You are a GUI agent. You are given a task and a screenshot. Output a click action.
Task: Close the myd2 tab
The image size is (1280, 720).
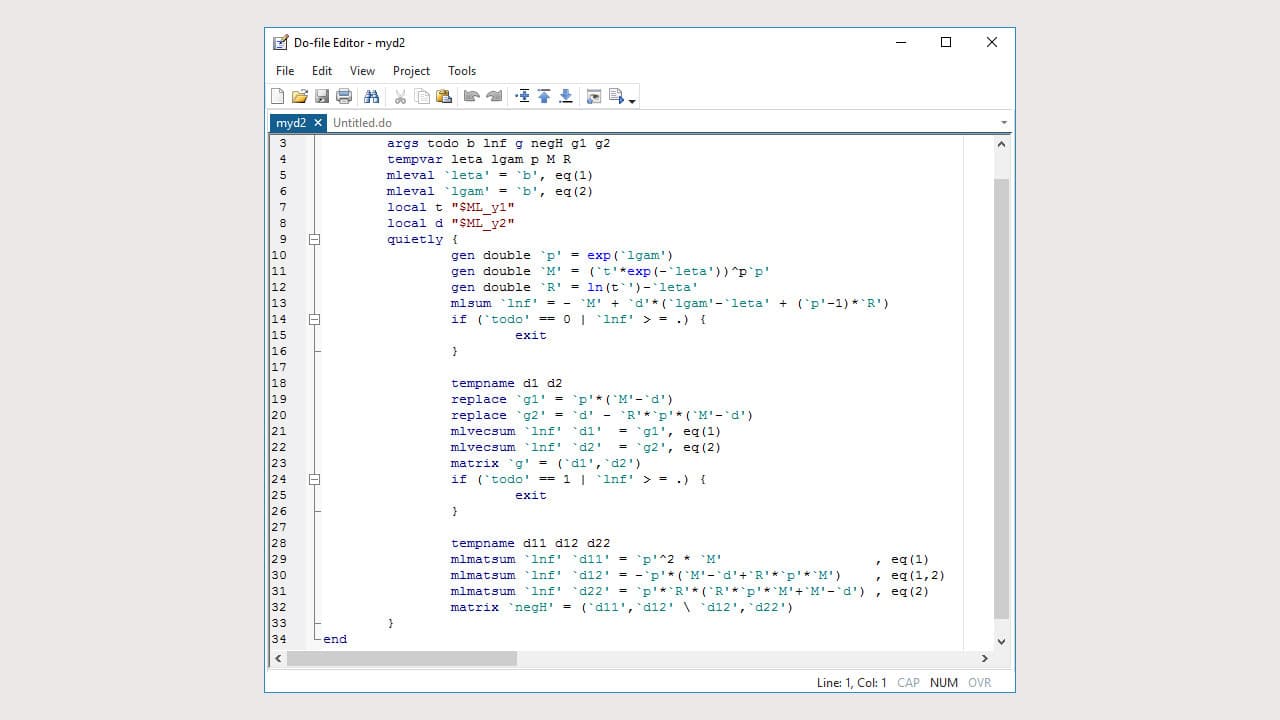point(319,122)
